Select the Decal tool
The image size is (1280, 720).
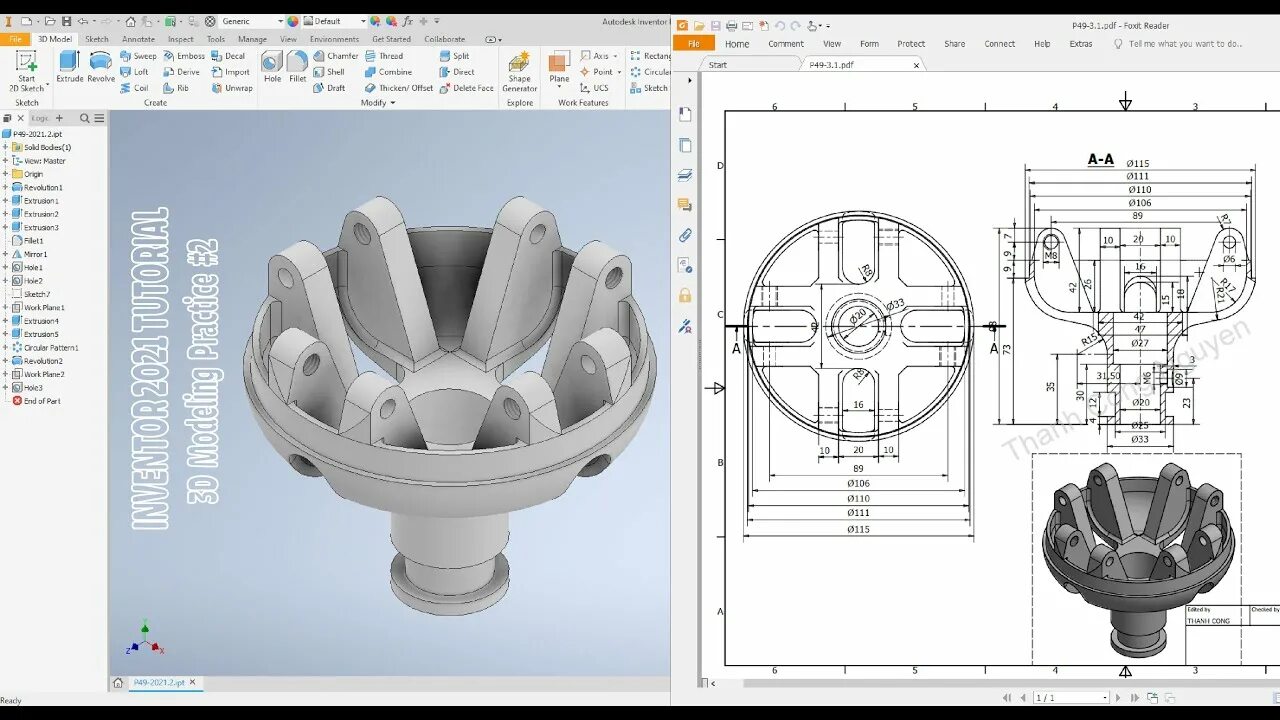tap(228, 56)
